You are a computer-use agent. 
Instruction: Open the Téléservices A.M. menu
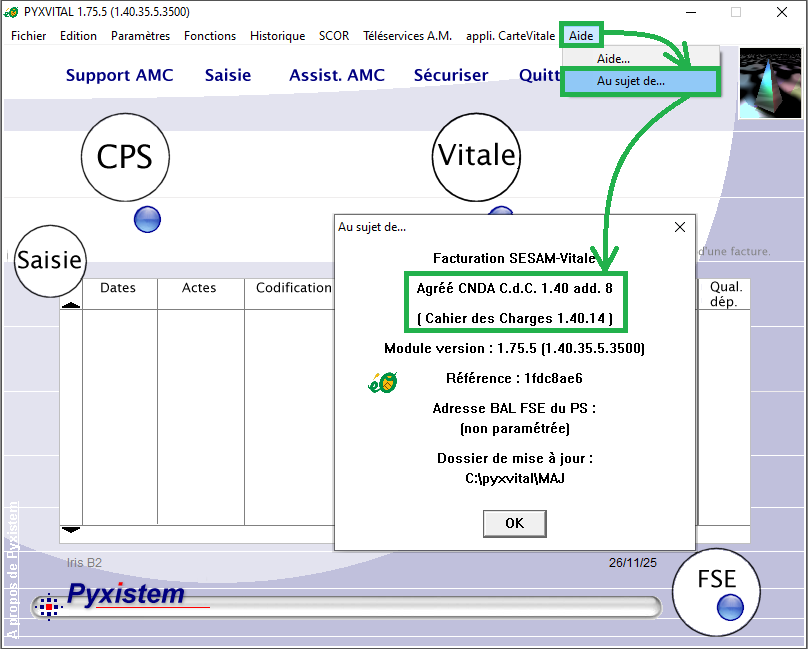click(407, 36)
